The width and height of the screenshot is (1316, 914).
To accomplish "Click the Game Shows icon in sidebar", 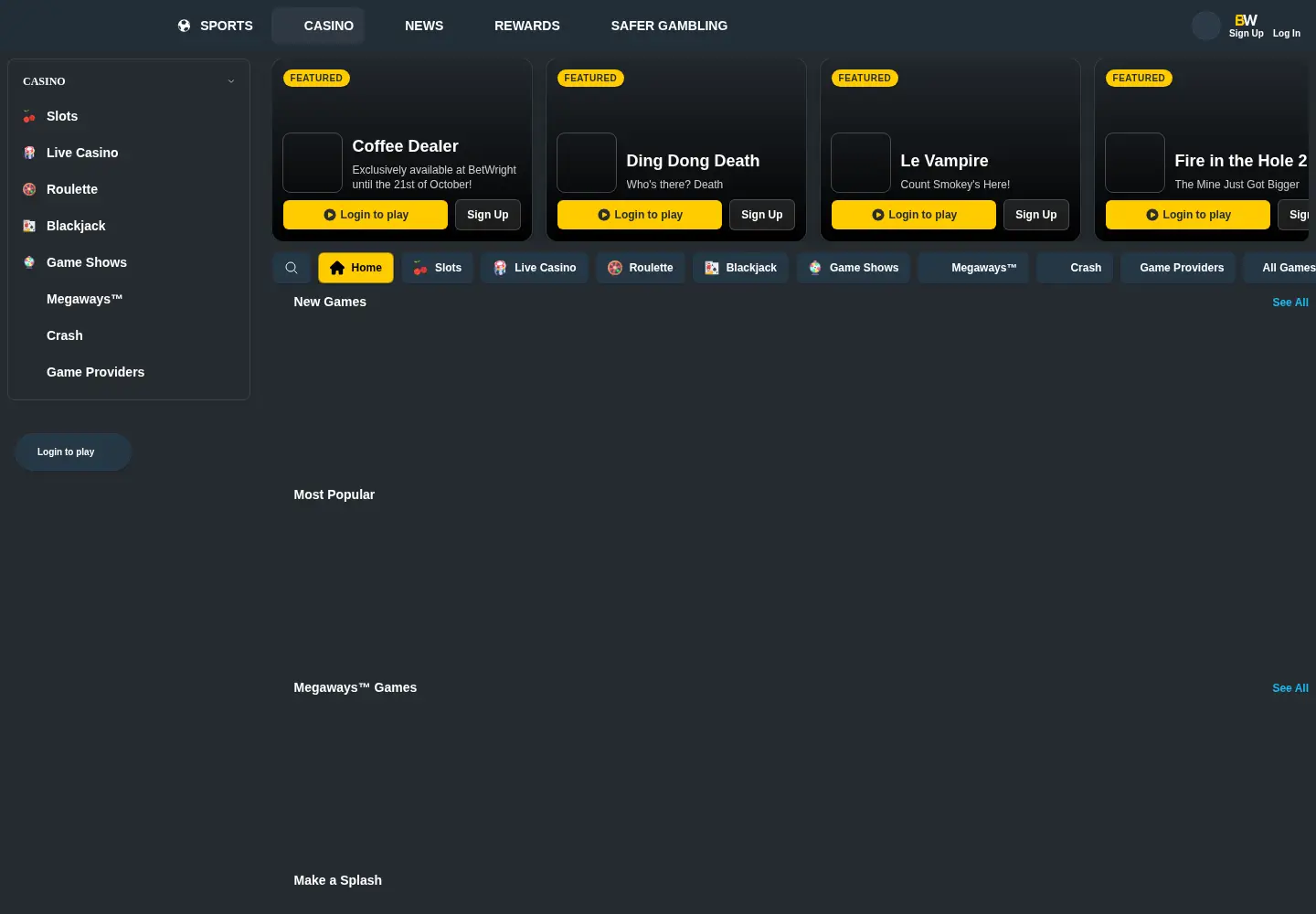I will (x=29, y=262).
